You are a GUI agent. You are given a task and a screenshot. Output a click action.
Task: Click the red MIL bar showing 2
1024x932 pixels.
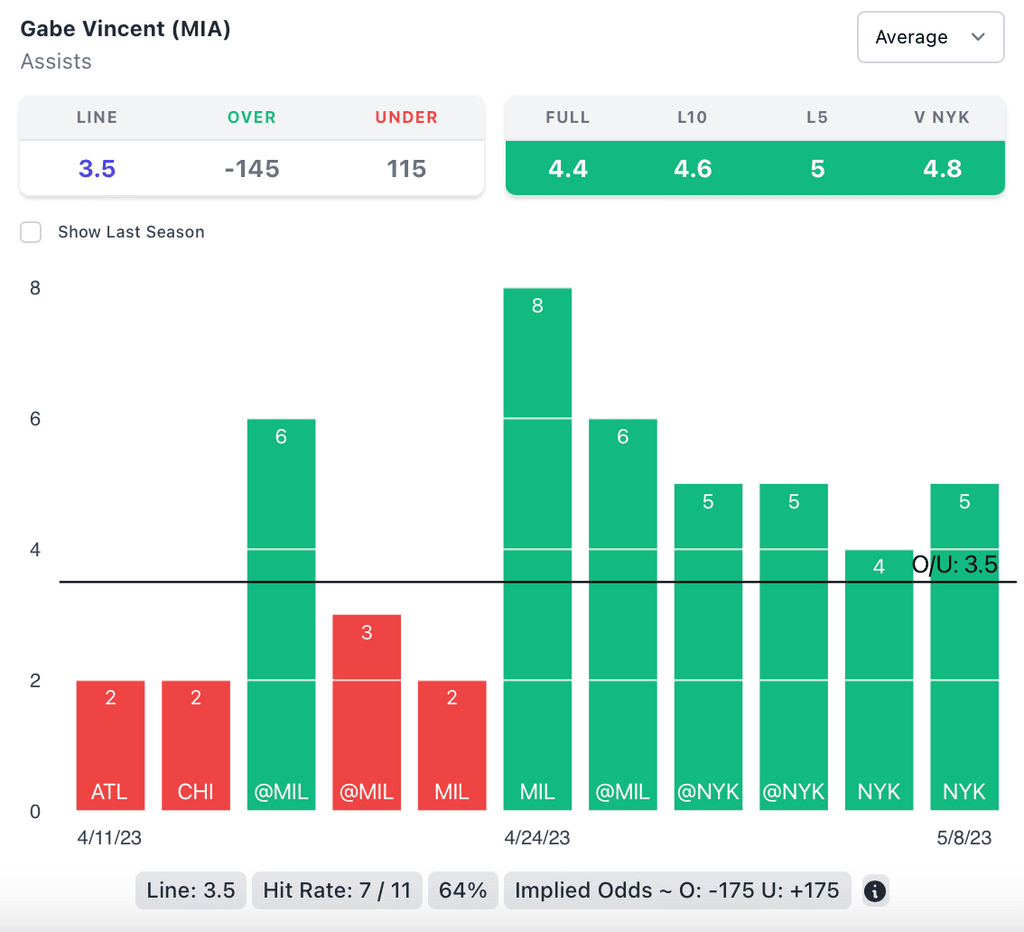(452, 745)
